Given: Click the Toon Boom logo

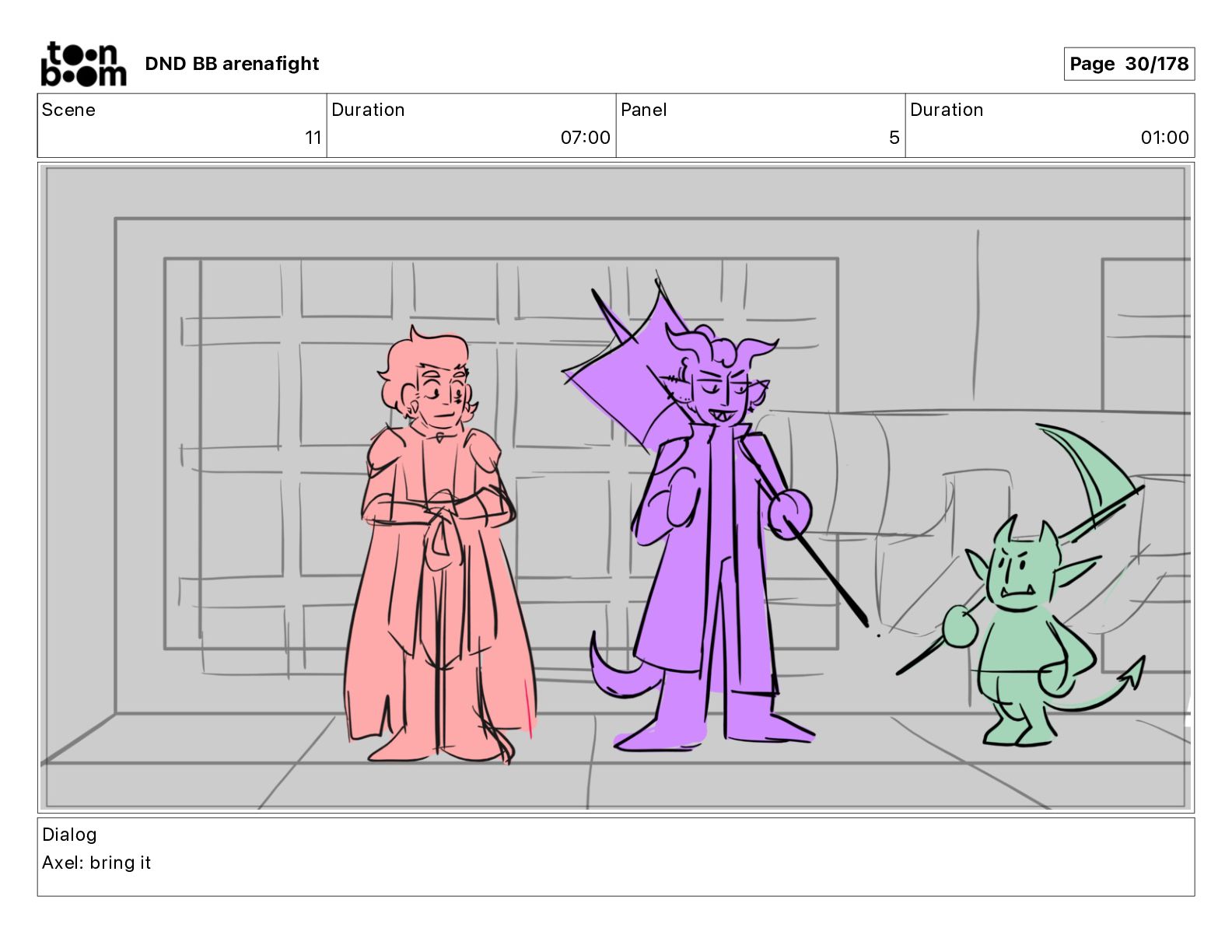Looking at the screenshot, I should click(83, 64).
